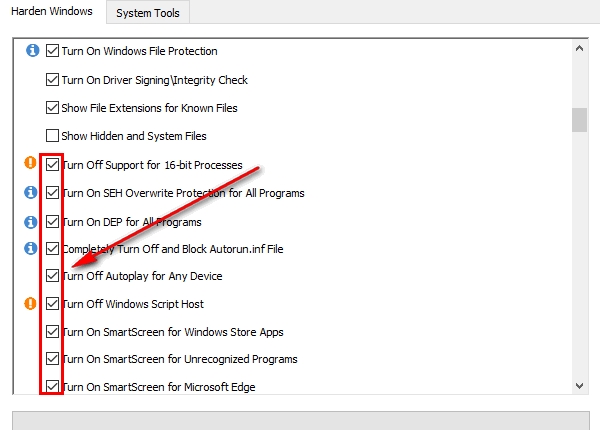The height and width of the screenshot is (430, 600).
Task: Click 'Turn Off Support for 16-bit Processes' label
Action: (152, 165)
